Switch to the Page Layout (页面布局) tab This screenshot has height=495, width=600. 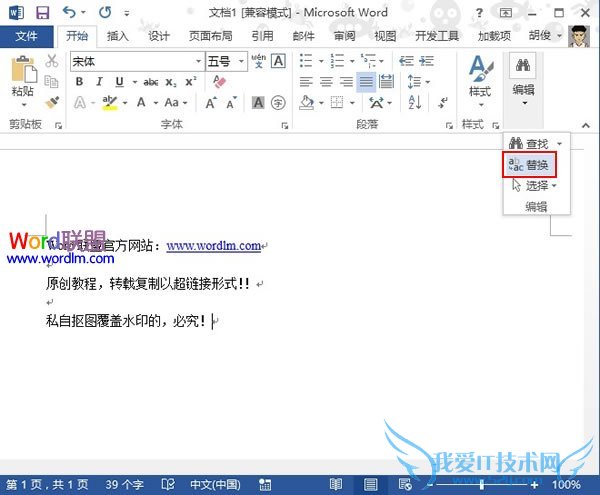tap(211, 36)
